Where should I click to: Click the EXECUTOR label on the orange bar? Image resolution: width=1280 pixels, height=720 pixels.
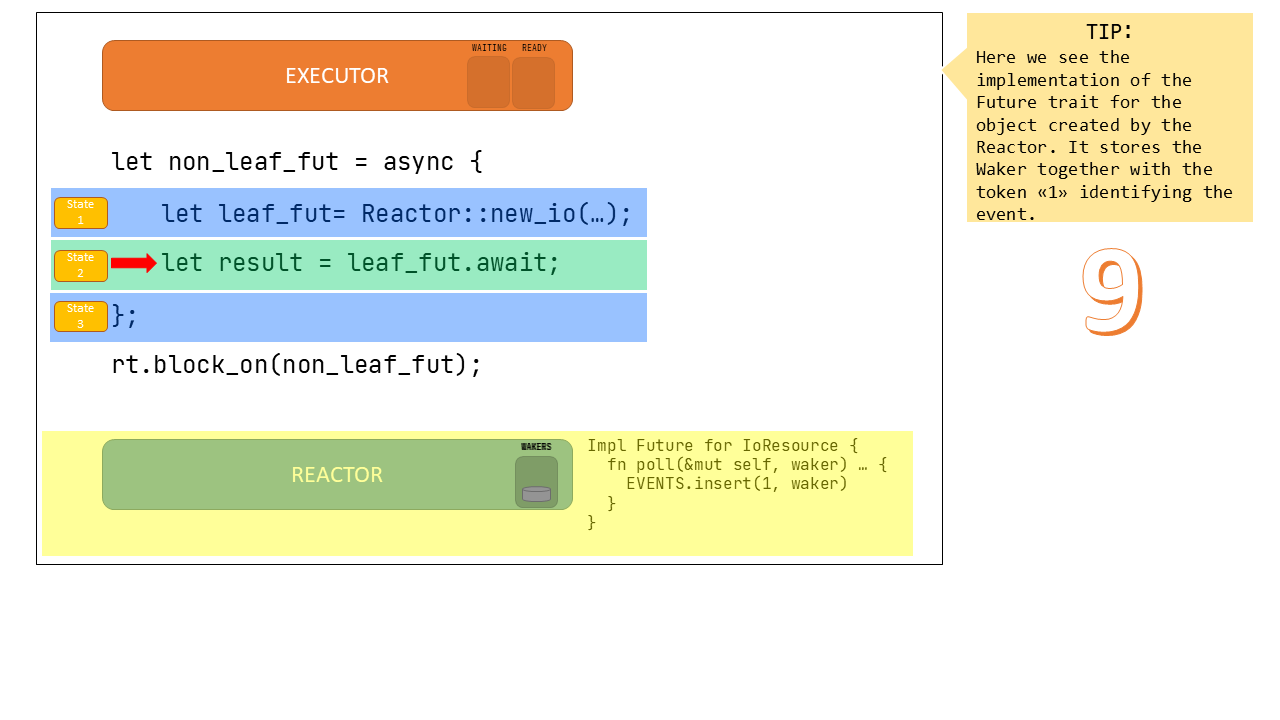337,76
